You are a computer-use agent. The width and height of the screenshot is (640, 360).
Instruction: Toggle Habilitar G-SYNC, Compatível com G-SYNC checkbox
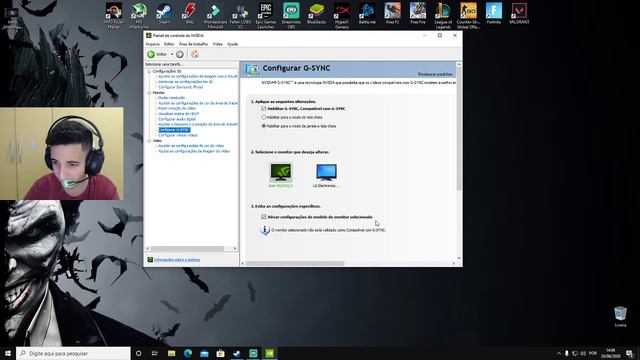tap(264, 109)
